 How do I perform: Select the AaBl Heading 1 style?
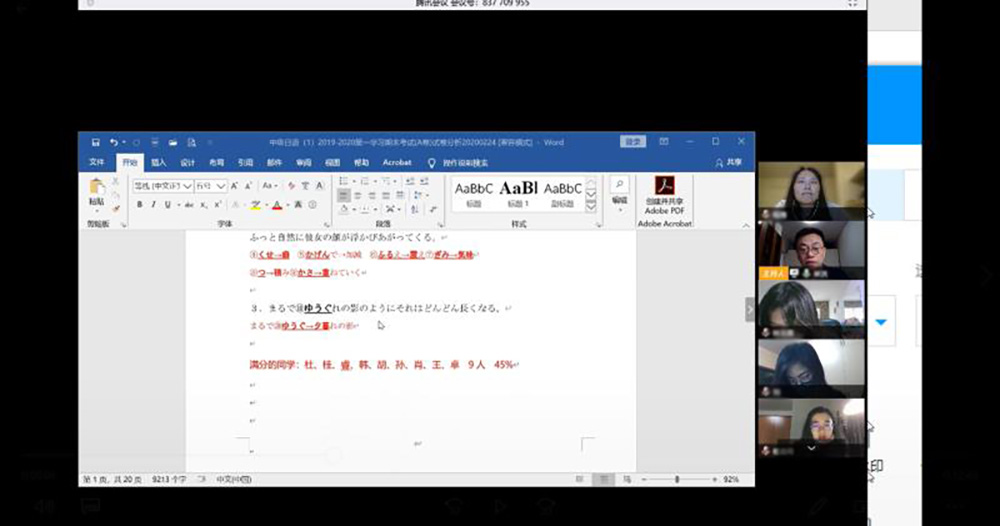(x=518, y=192)
